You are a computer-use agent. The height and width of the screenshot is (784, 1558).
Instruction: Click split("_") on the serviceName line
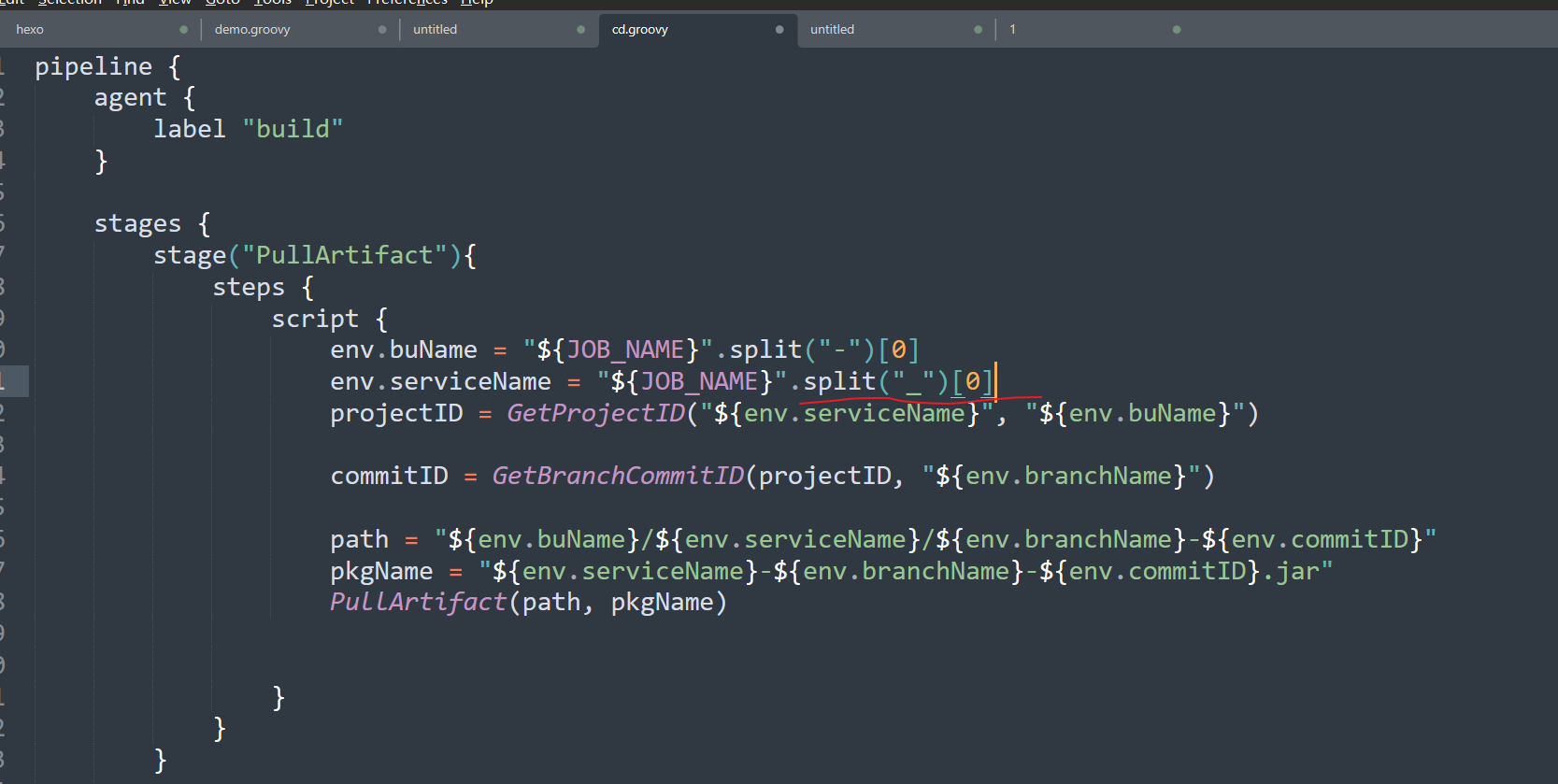click(876, 381)
